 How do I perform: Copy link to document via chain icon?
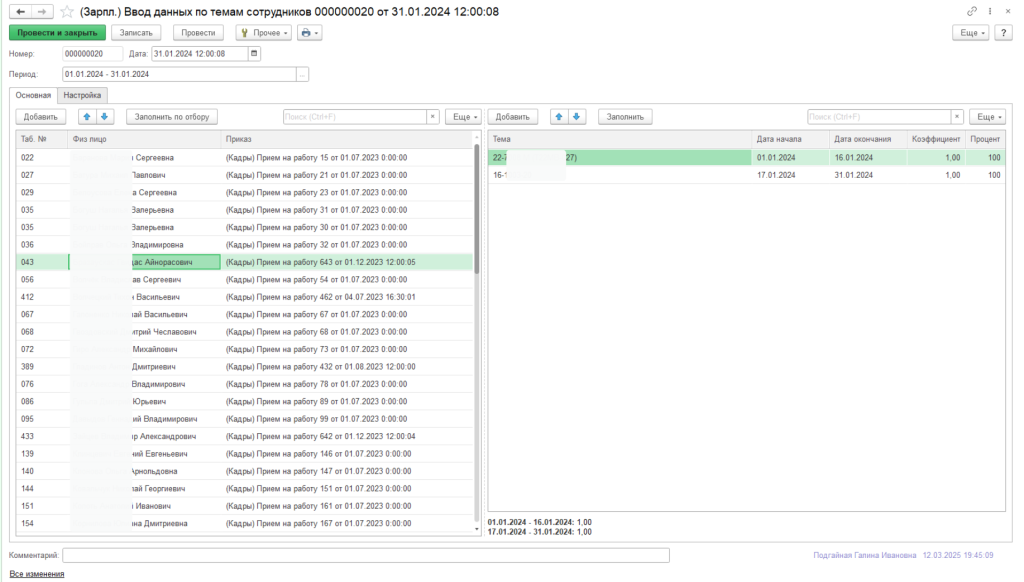tap(972, 11)
